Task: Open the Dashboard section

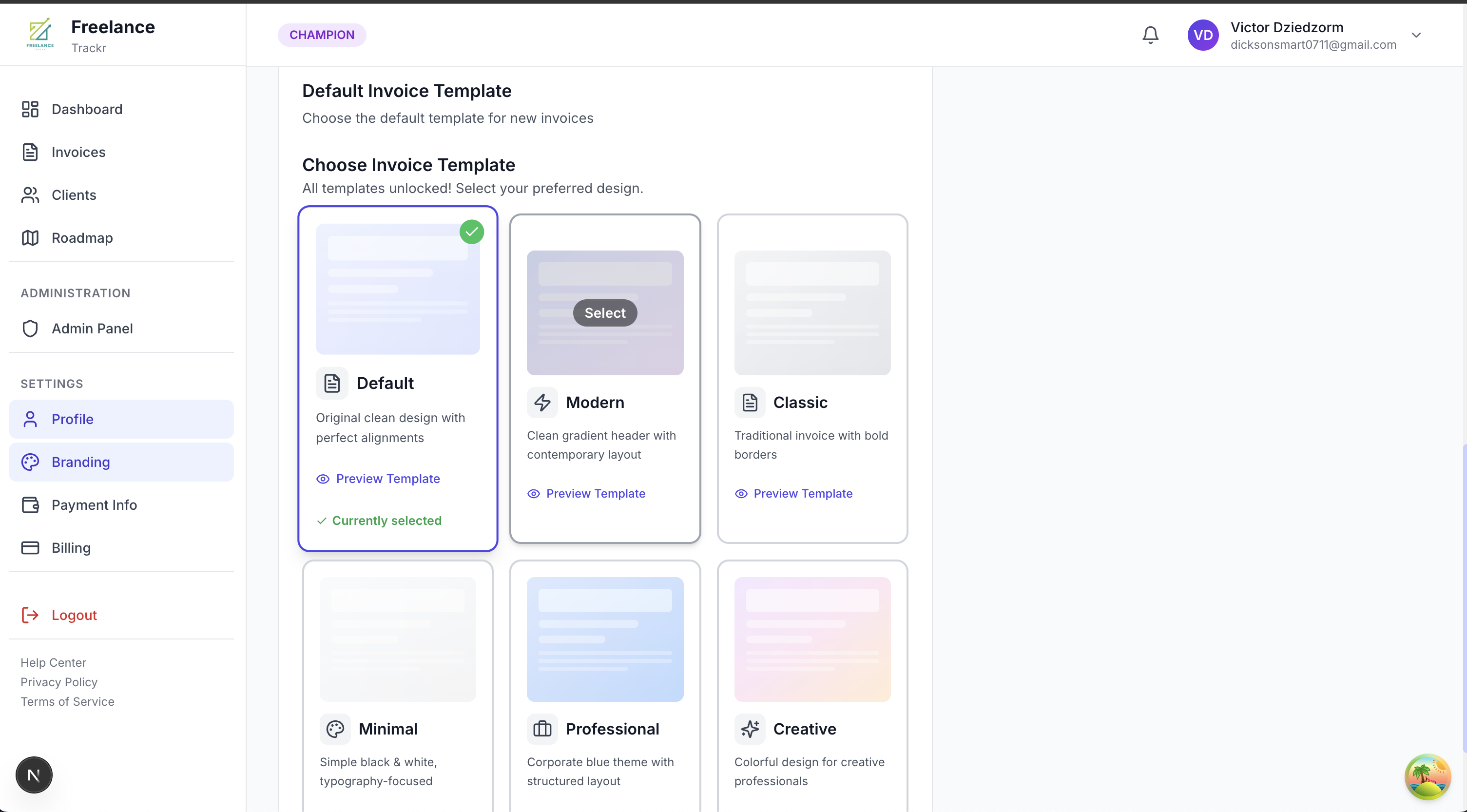Action: [87, 109]
